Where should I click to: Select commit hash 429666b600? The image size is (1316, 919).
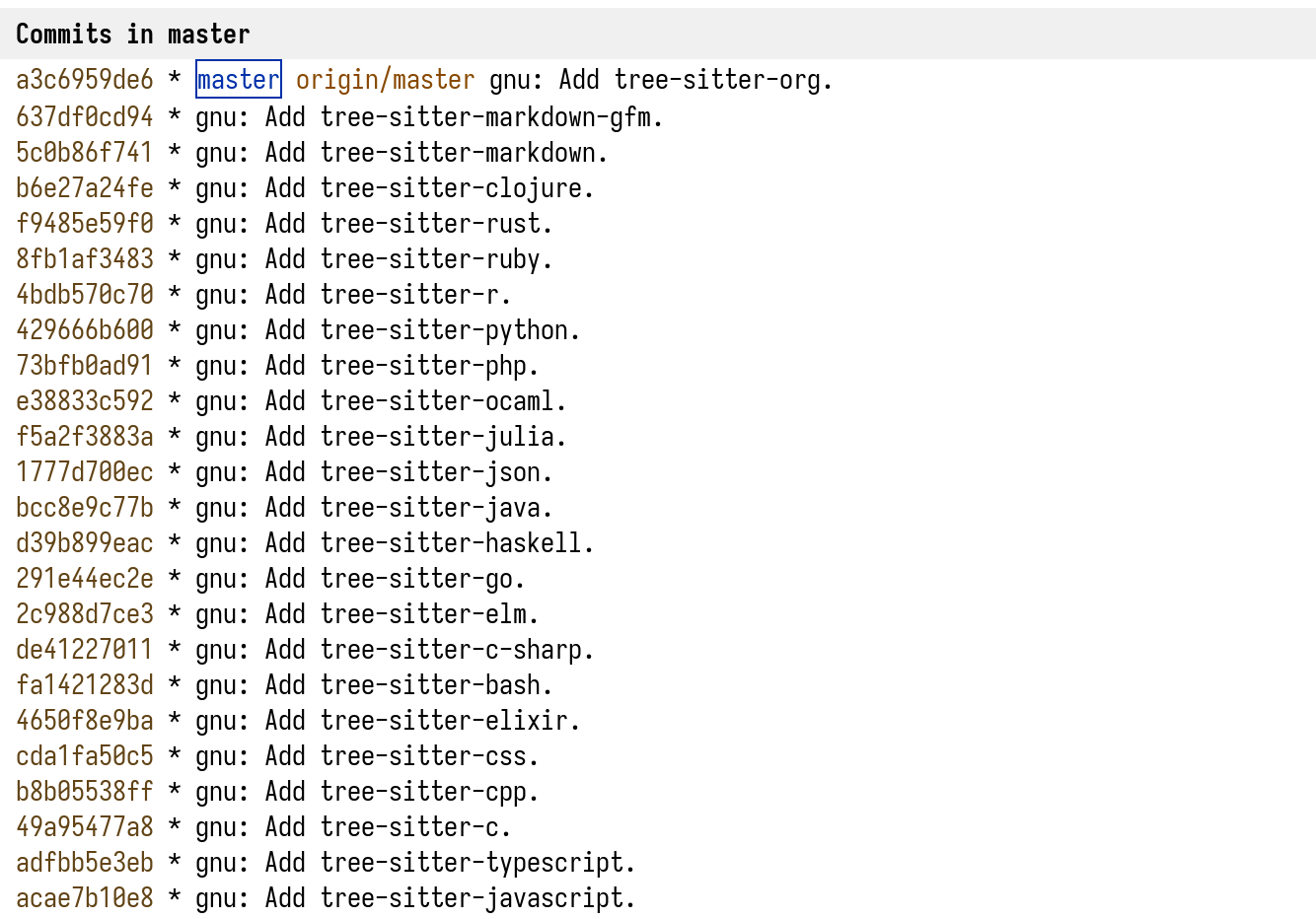(85, 330)
